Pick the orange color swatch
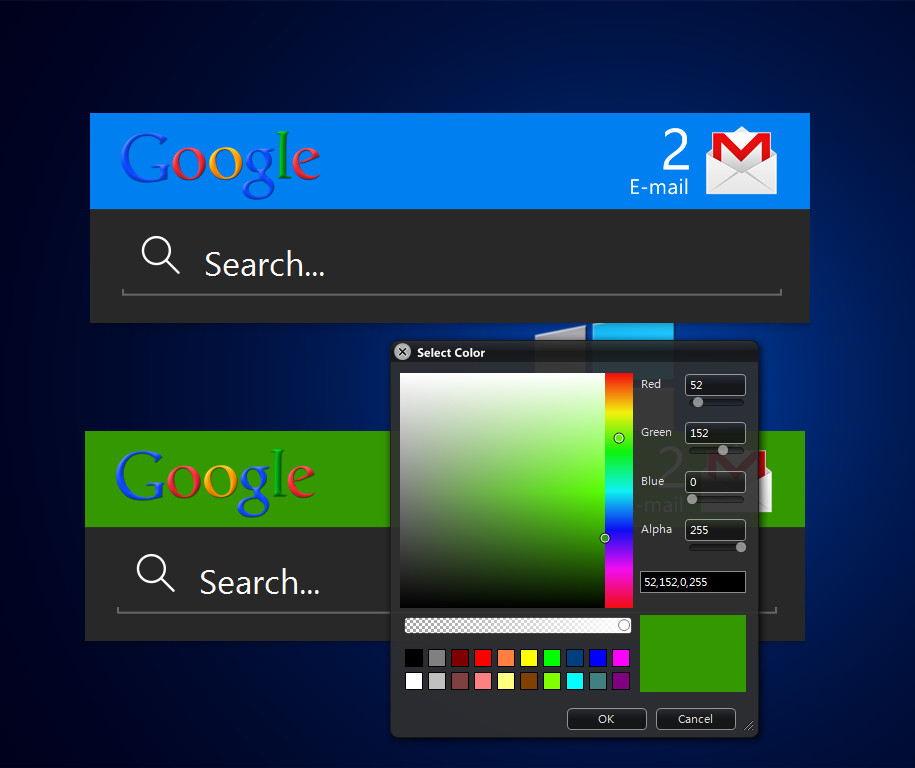 pyautogui.click(x=506, y=658)
